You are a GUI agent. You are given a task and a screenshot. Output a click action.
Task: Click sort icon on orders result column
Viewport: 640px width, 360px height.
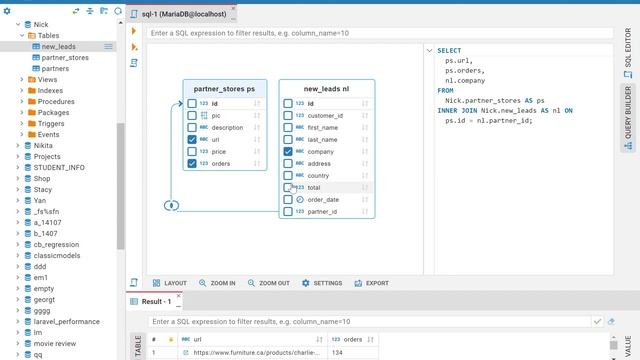(x=370, y=339)
